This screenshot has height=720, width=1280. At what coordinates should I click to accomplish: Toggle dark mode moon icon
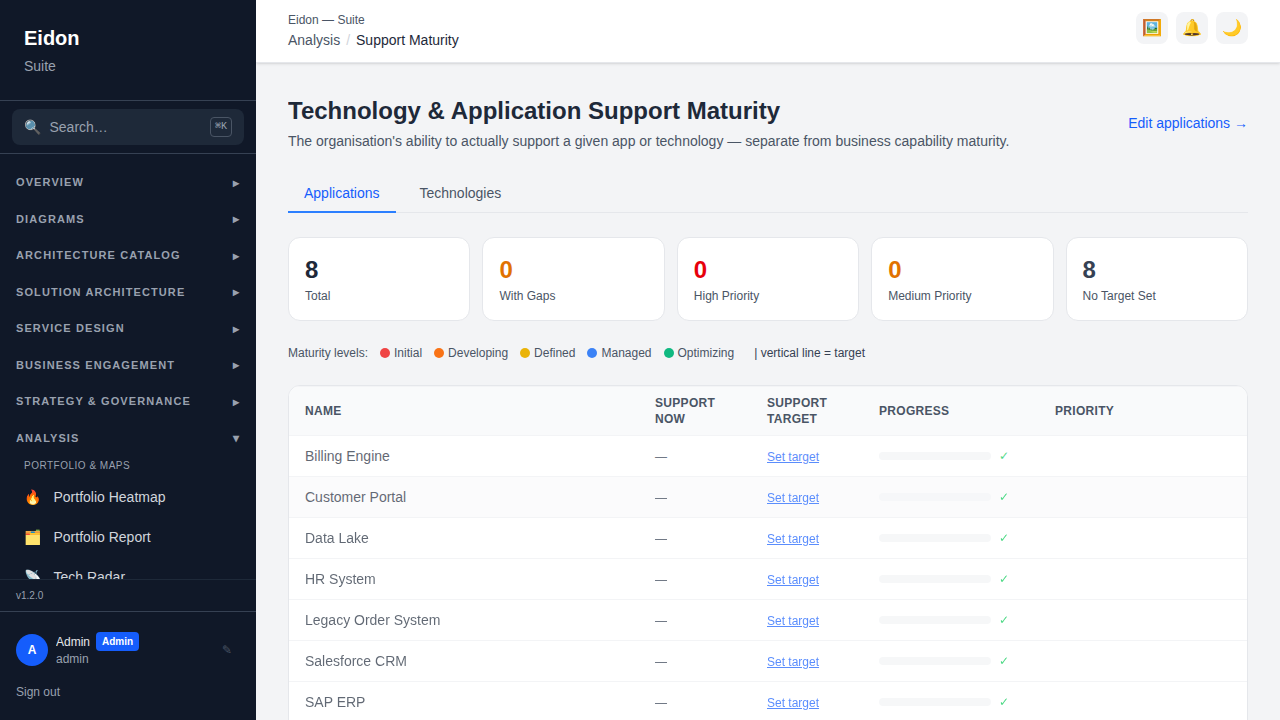pos(1232,28)
